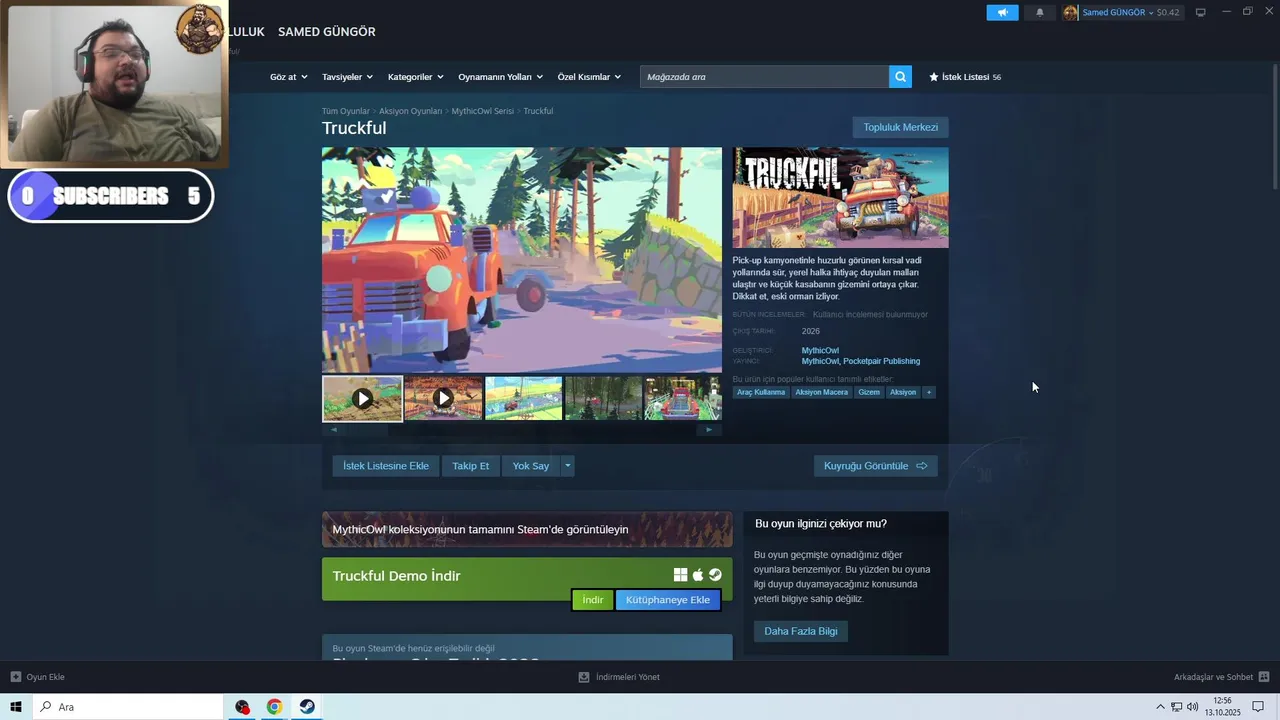Click the star icon beside İstek Listesi
Screen dimensions: 1280x720
(934, 77)
